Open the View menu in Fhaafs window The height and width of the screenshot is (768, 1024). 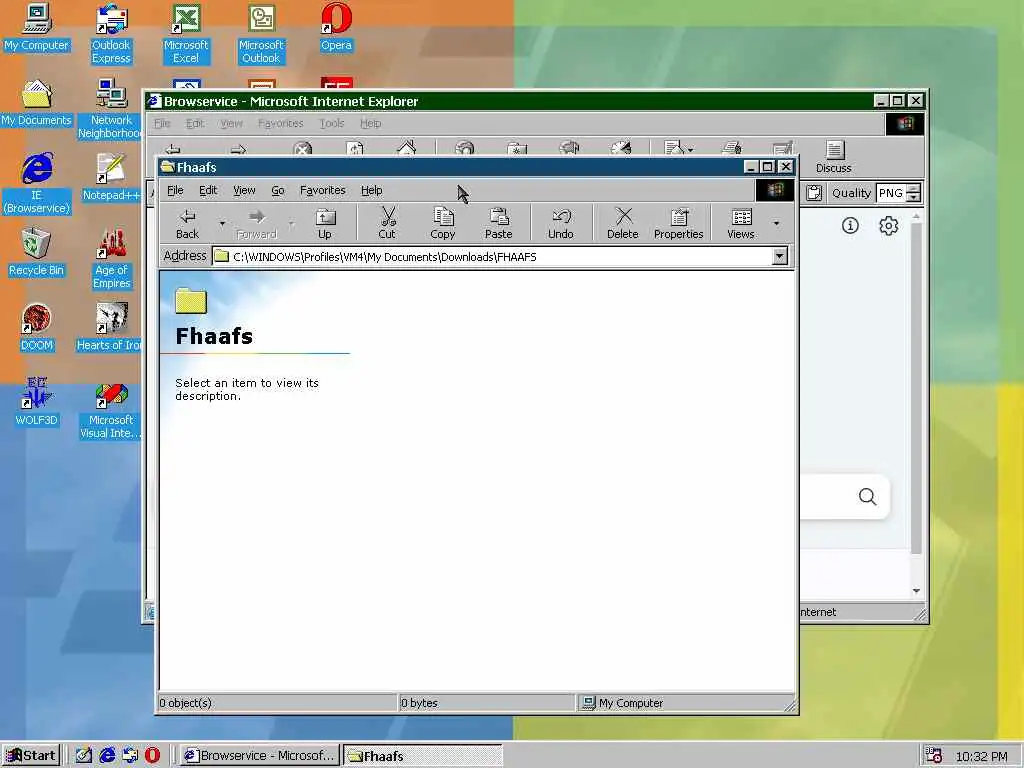click(244, 191)
